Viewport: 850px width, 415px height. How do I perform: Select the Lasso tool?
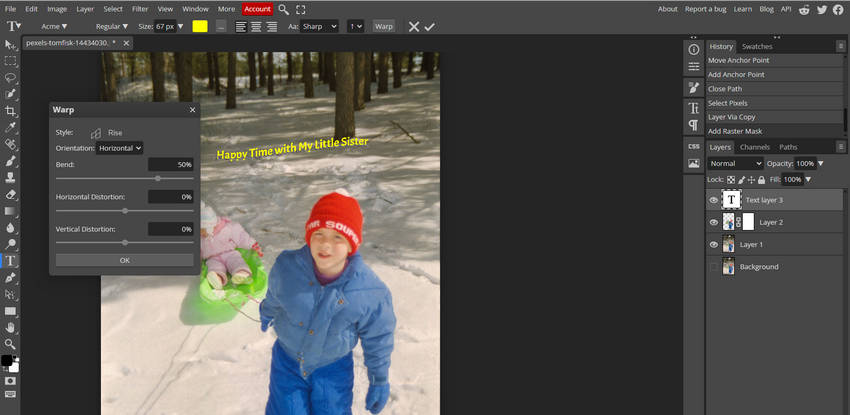pos(10,77)
